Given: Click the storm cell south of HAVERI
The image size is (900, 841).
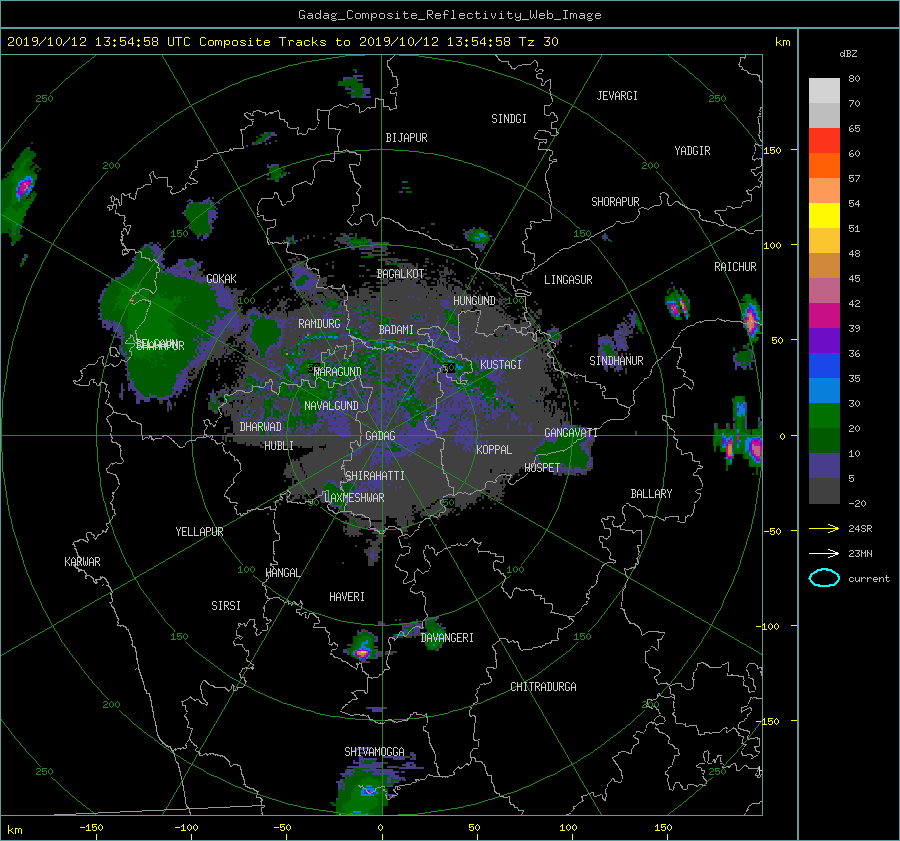Looking at the screenshot, I should [363, 646].
